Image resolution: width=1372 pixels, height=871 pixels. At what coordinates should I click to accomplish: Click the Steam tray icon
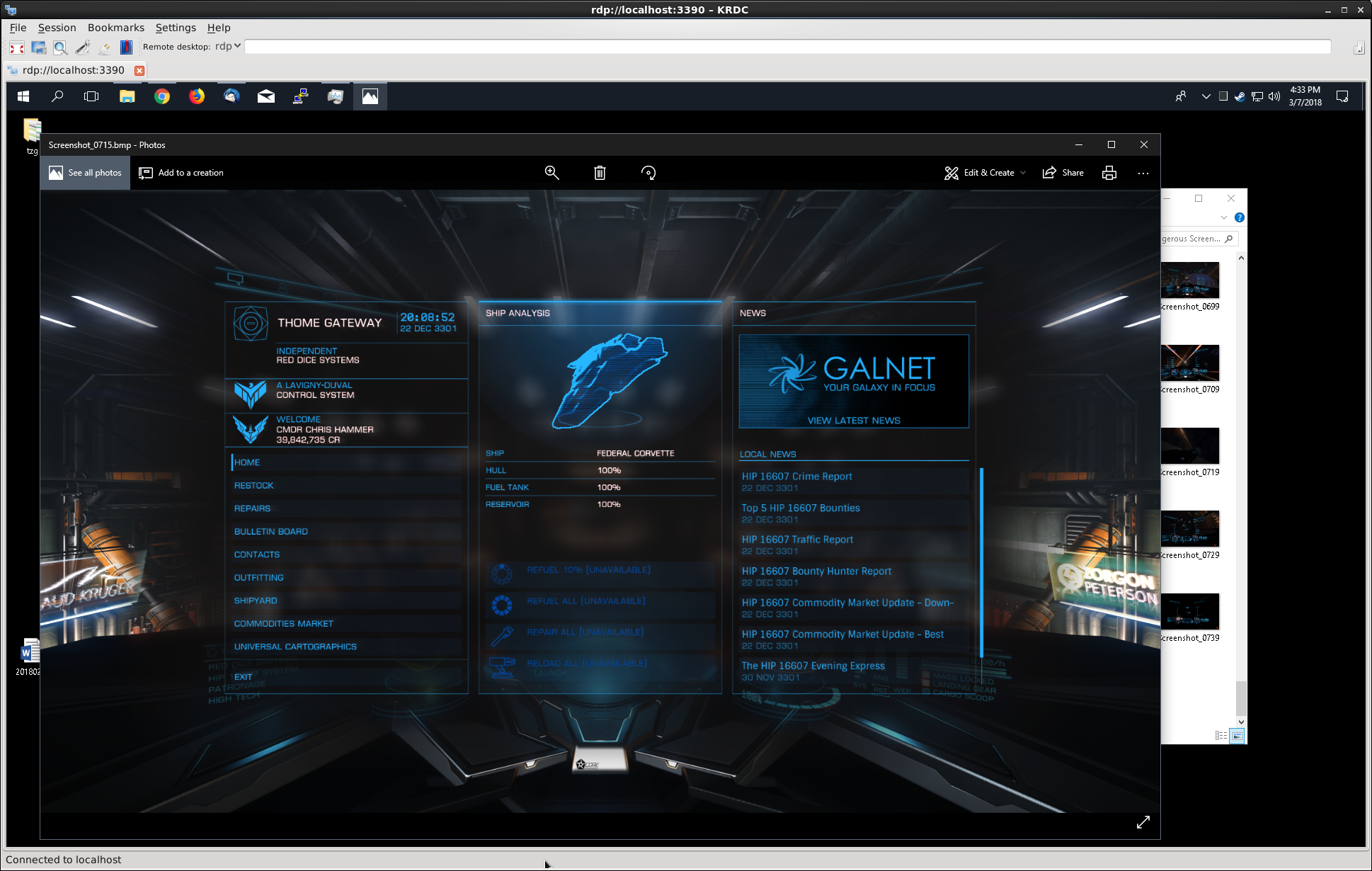pos(1240,96)
